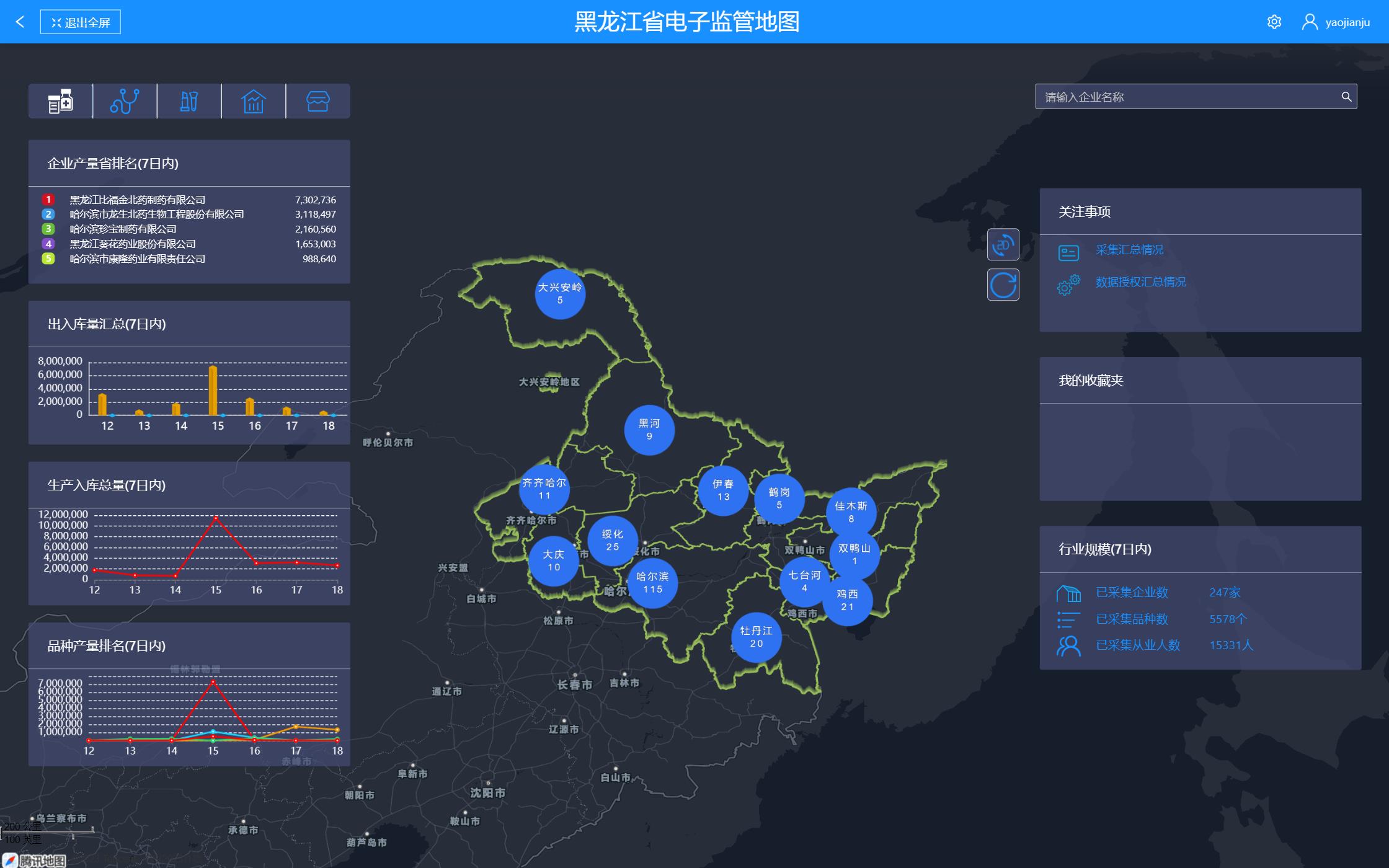This screenshot has width=1389, height=868.
Task: Click the card icon beside 采集汇总情况
Action: (x=1068, y=253)
